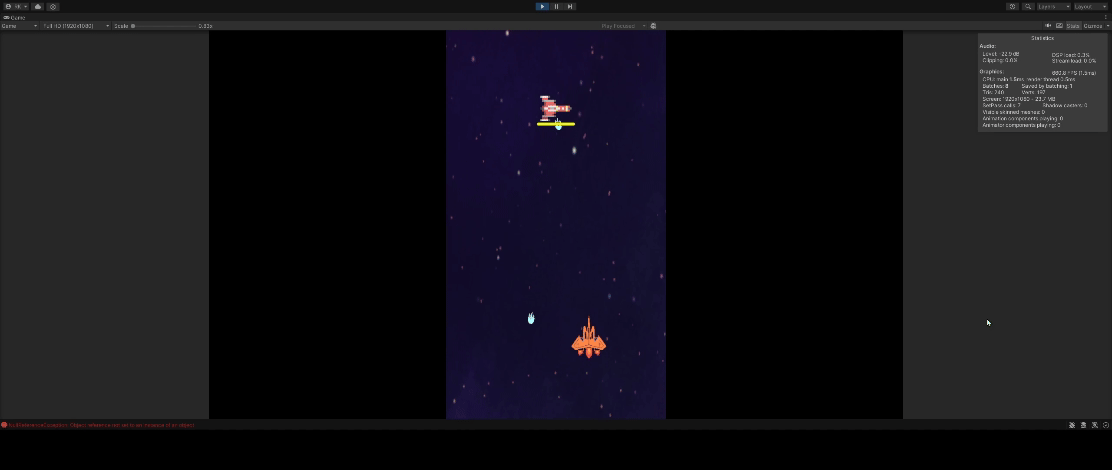Viewport: 1112px width, 470px height.
Task: Open the undo history icon
Action: [x=1012, y=6]
